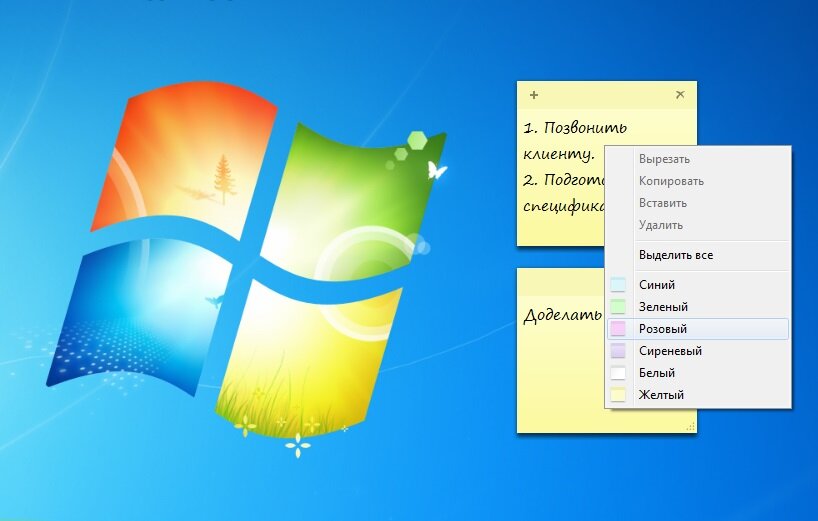Select Выделить все menu entry

pyautogui.click(x=698, y=255)
